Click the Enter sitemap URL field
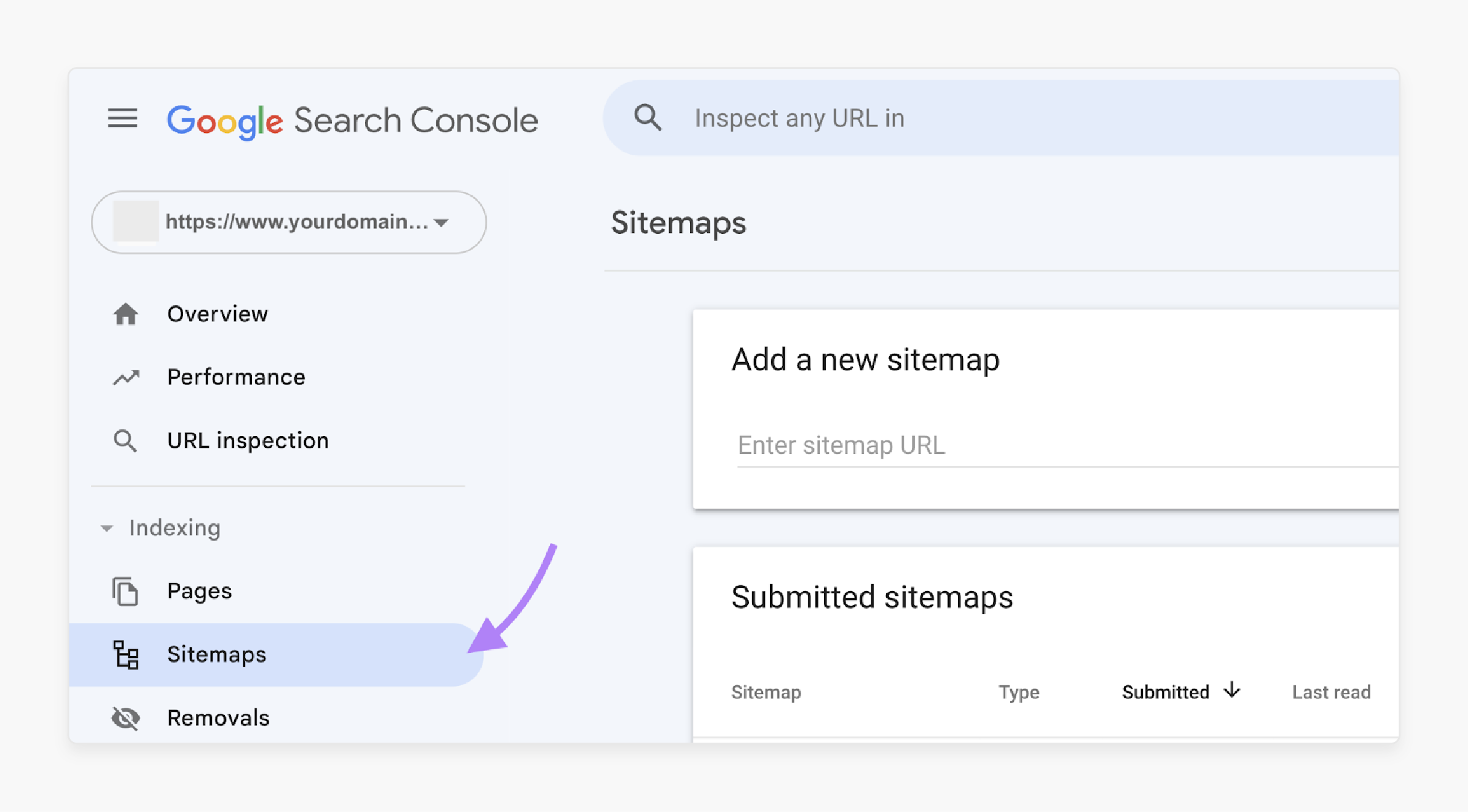 click(1068, 445)
